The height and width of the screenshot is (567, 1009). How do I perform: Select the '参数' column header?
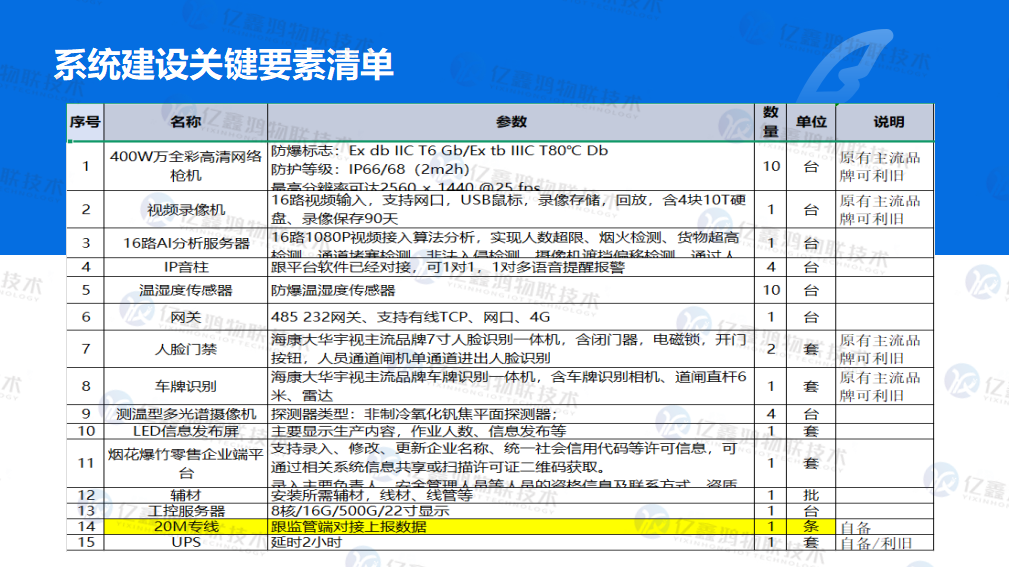(511, 122)
